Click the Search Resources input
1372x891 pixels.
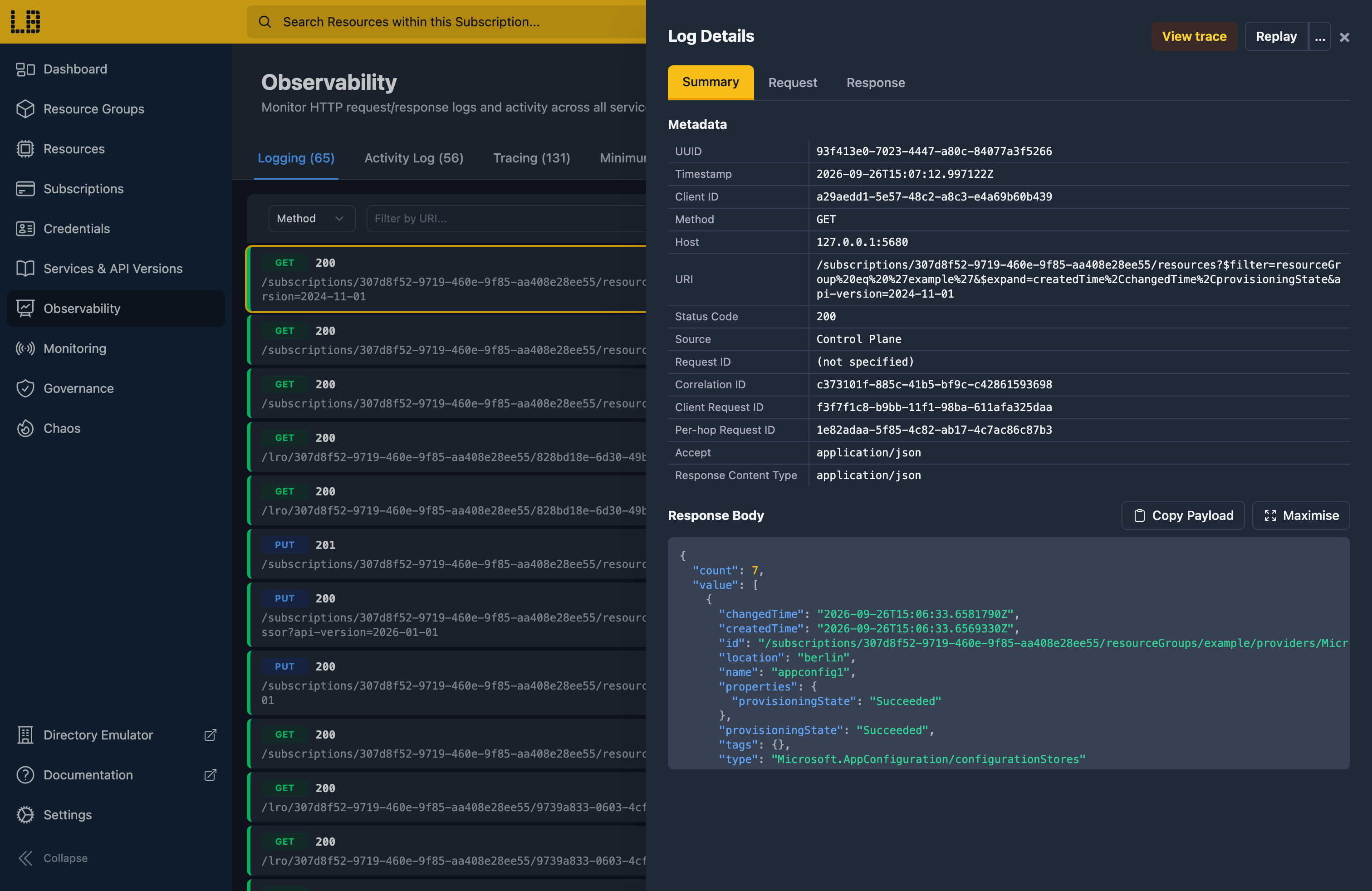pos(447,22)
